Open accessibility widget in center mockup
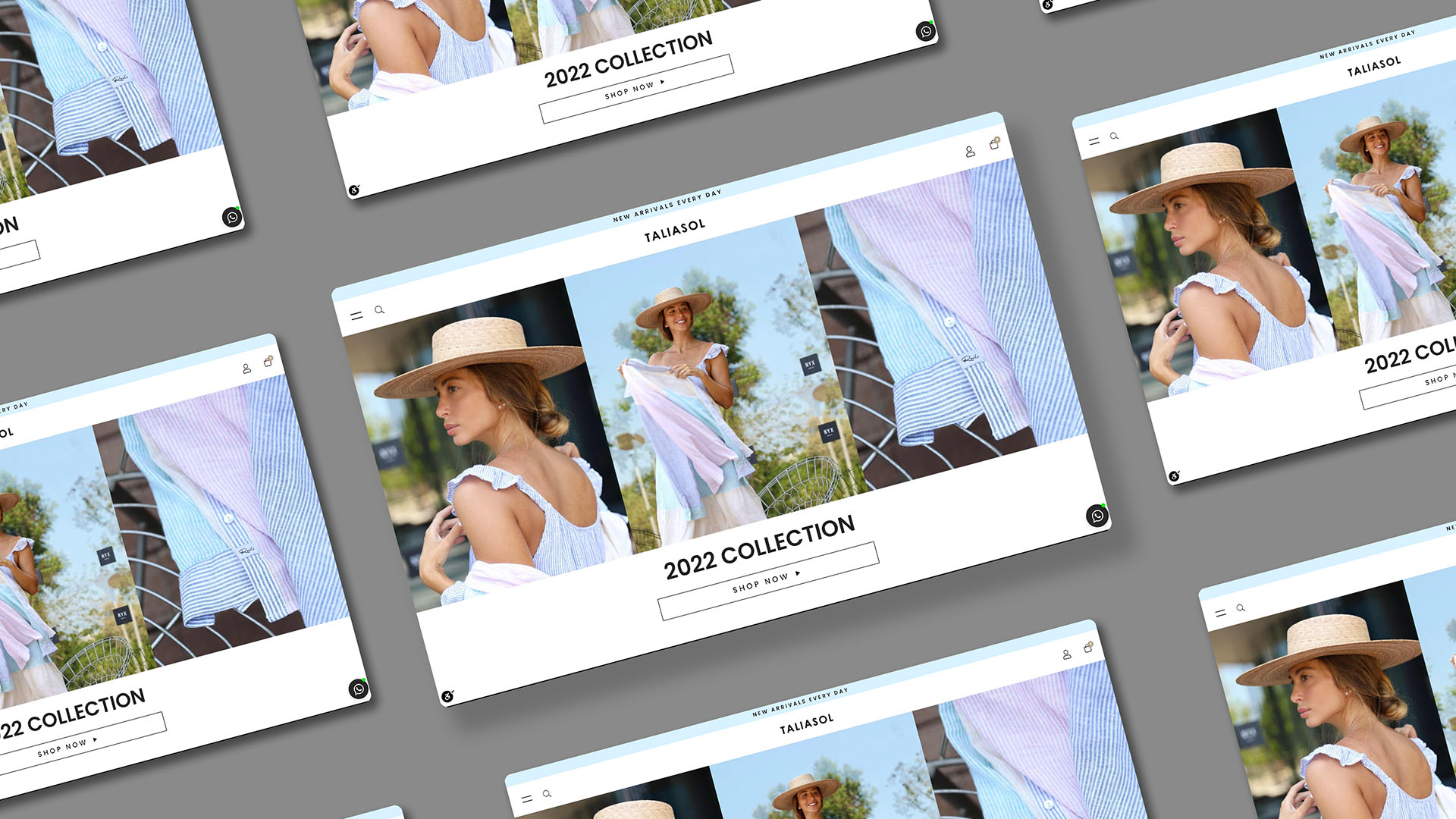 447,696
